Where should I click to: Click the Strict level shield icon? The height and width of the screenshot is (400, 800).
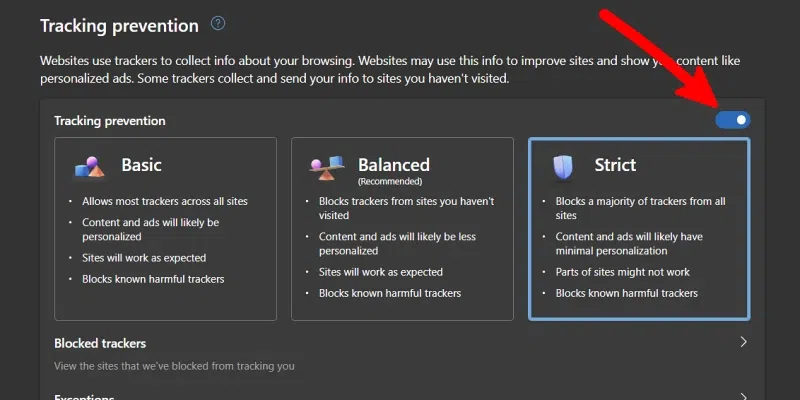(563, 167)
